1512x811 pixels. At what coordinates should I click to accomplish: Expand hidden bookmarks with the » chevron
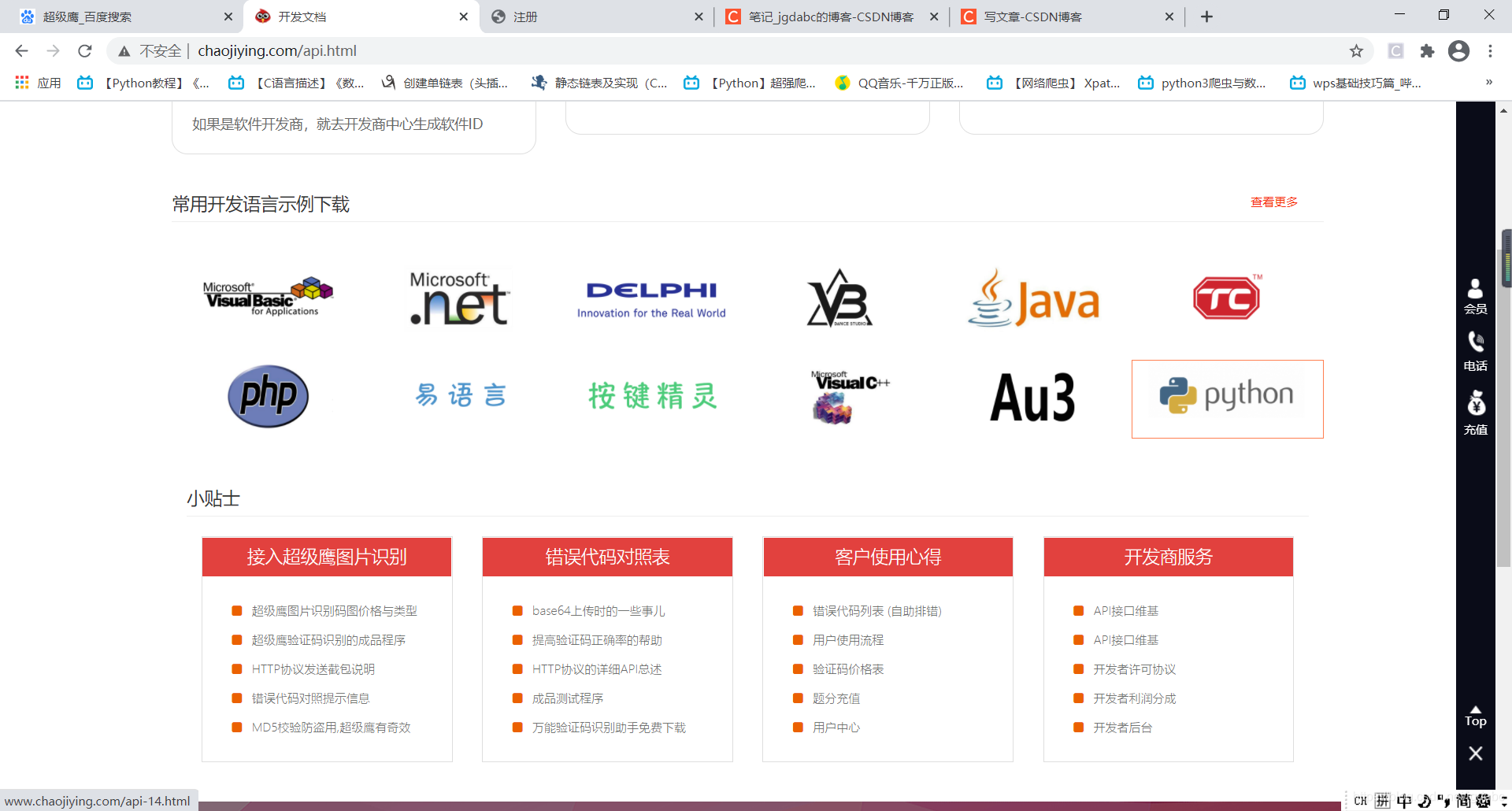[1488, 82]
